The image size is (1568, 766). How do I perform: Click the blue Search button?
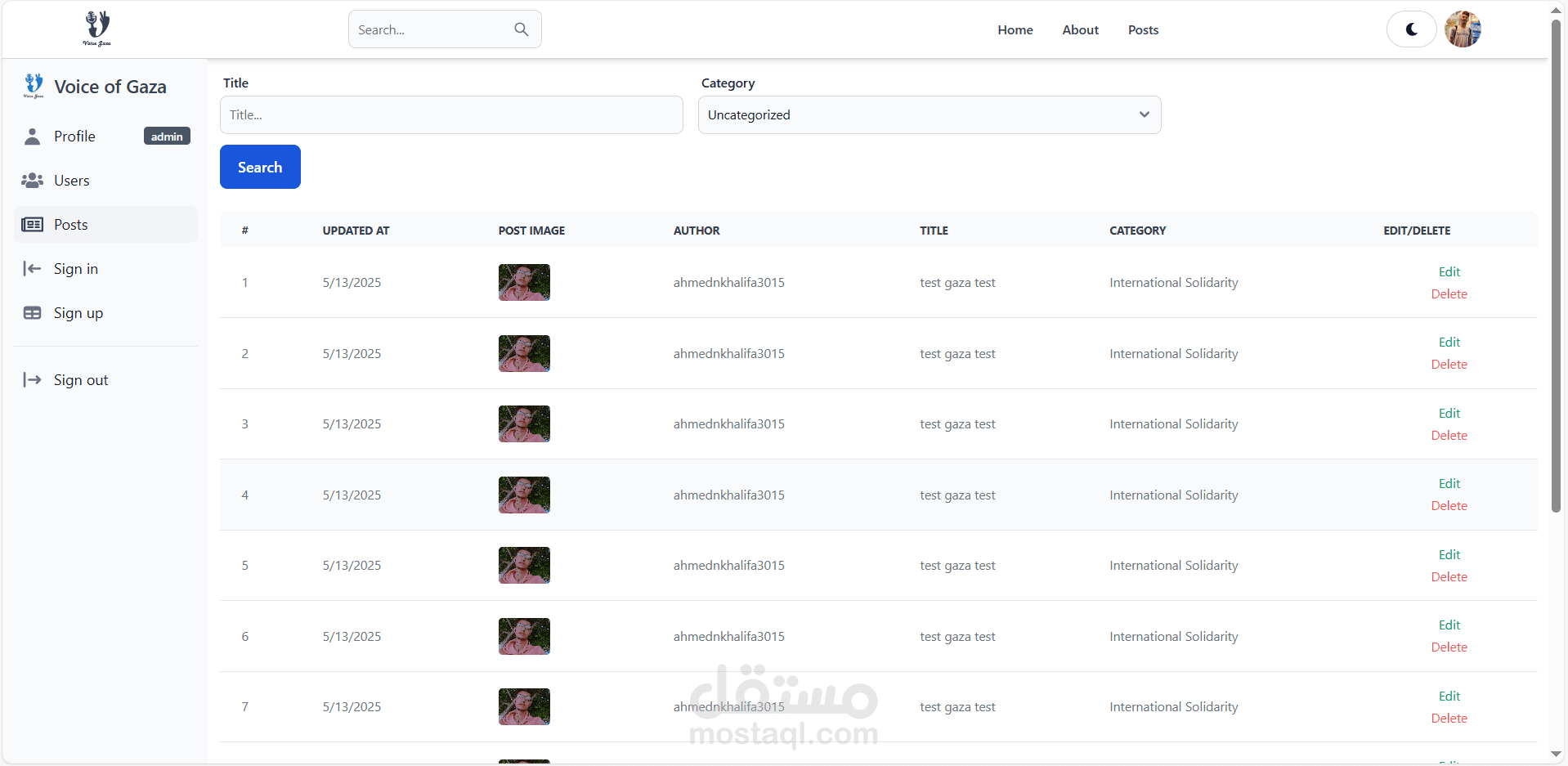pyautogui.click(x=260, y=167)
